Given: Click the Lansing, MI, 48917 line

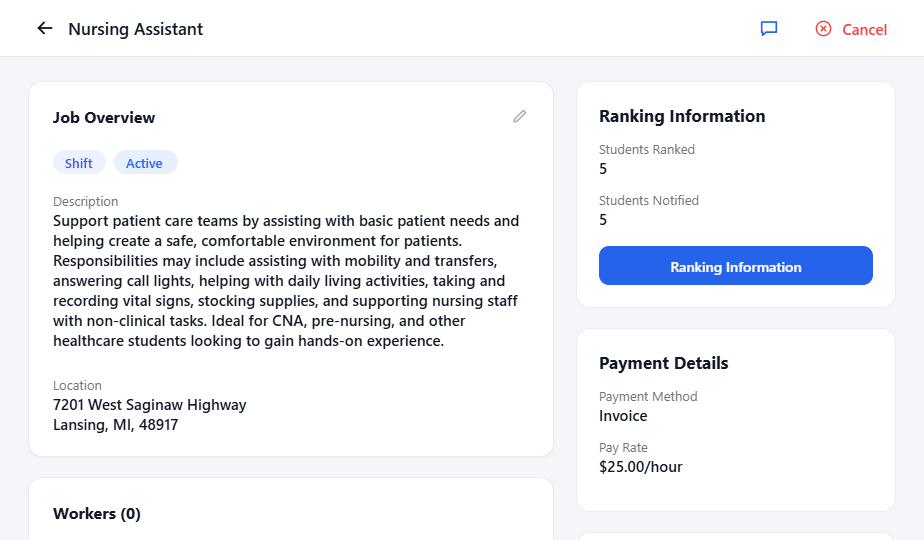Looking at the screenshot, I should tap(116, 425).
